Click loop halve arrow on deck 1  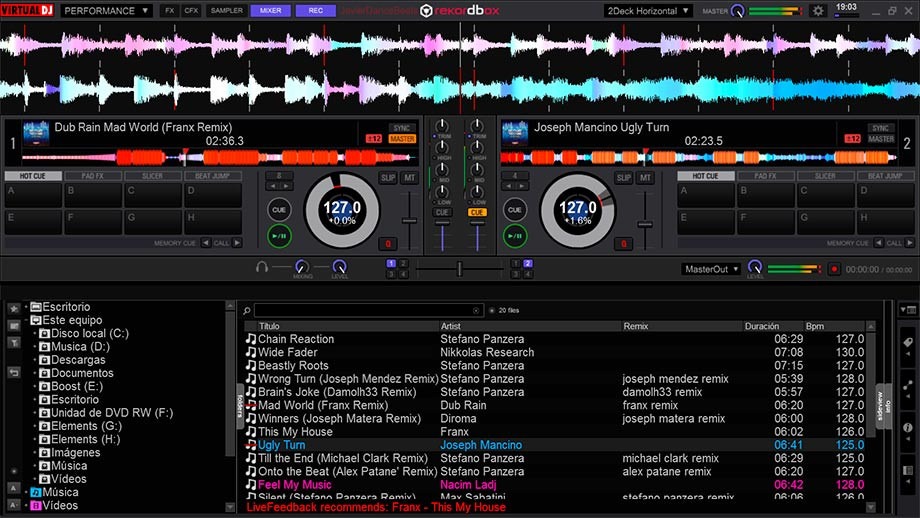[x=272, y=187]
